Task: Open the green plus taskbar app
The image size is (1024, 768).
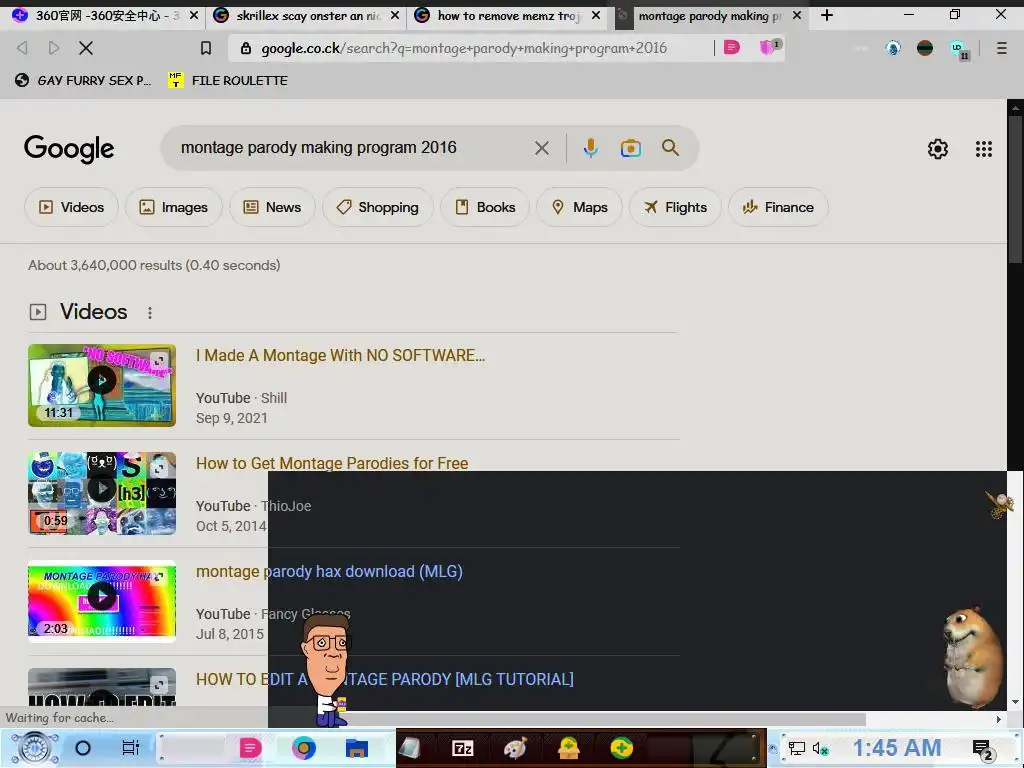Action: 622,748
